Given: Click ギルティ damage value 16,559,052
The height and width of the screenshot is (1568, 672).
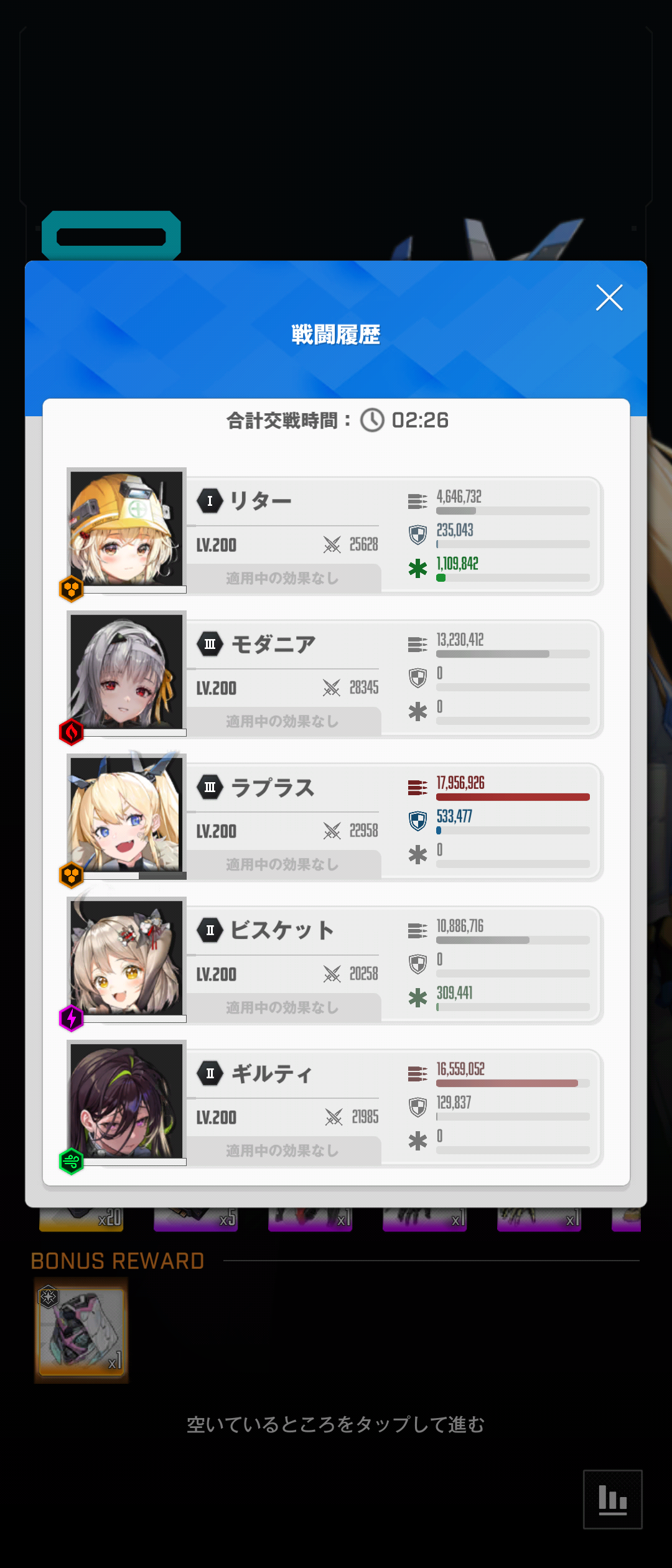Looking at the screenshot, I should click(x=460, y=1069).
